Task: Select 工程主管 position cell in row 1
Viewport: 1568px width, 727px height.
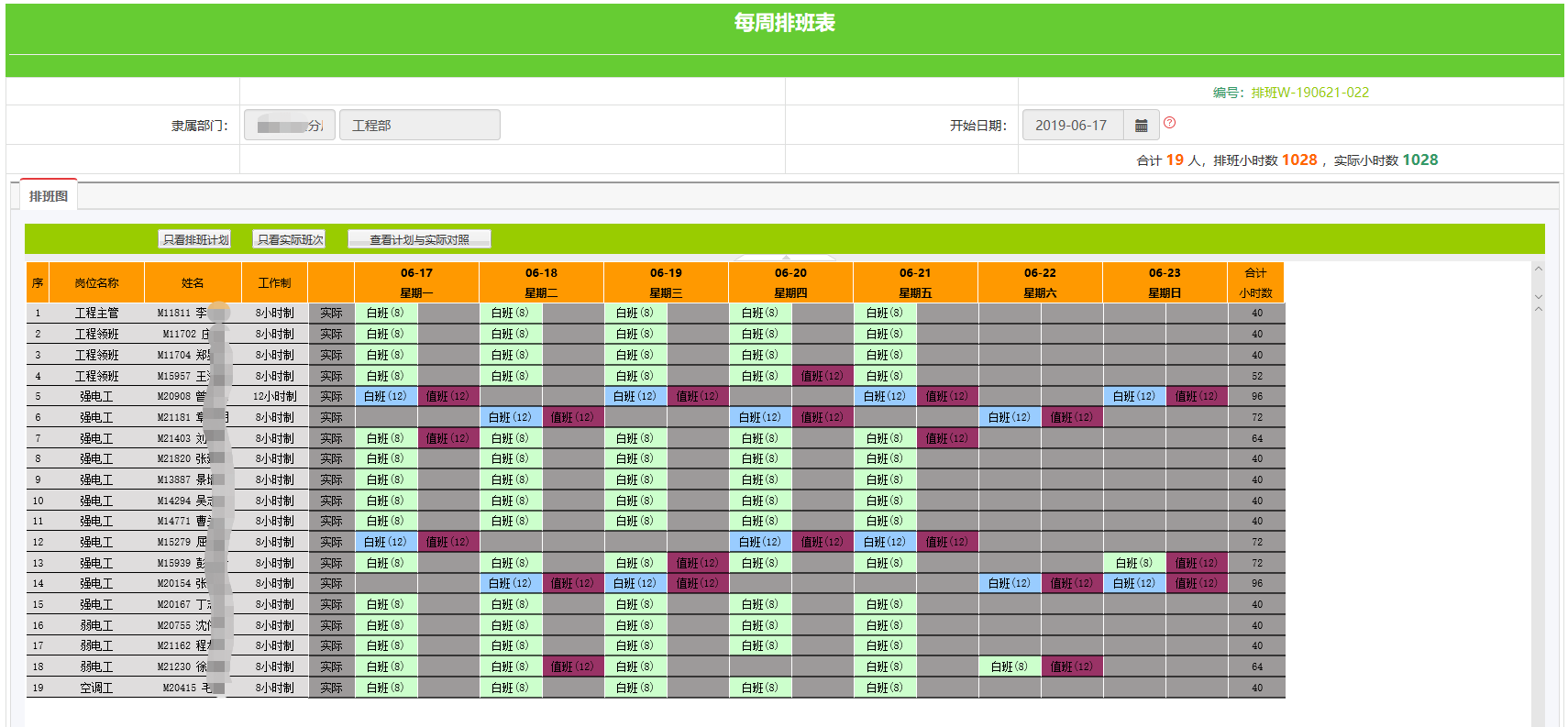Action: 96,313
